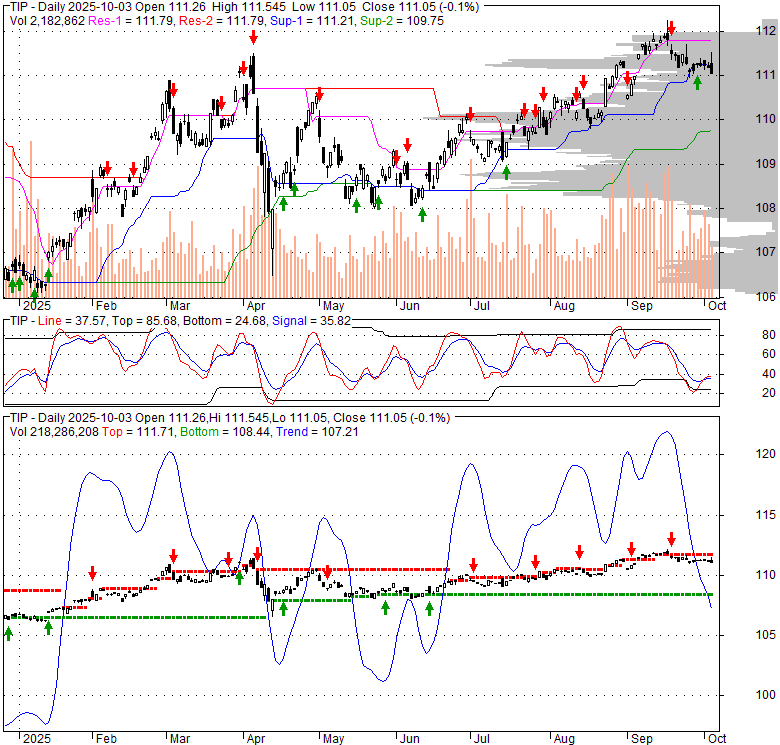This screenshot has height=745, width=780.
Task: Click the 2025 year label below the bottom chart
Action: point(35,738)
